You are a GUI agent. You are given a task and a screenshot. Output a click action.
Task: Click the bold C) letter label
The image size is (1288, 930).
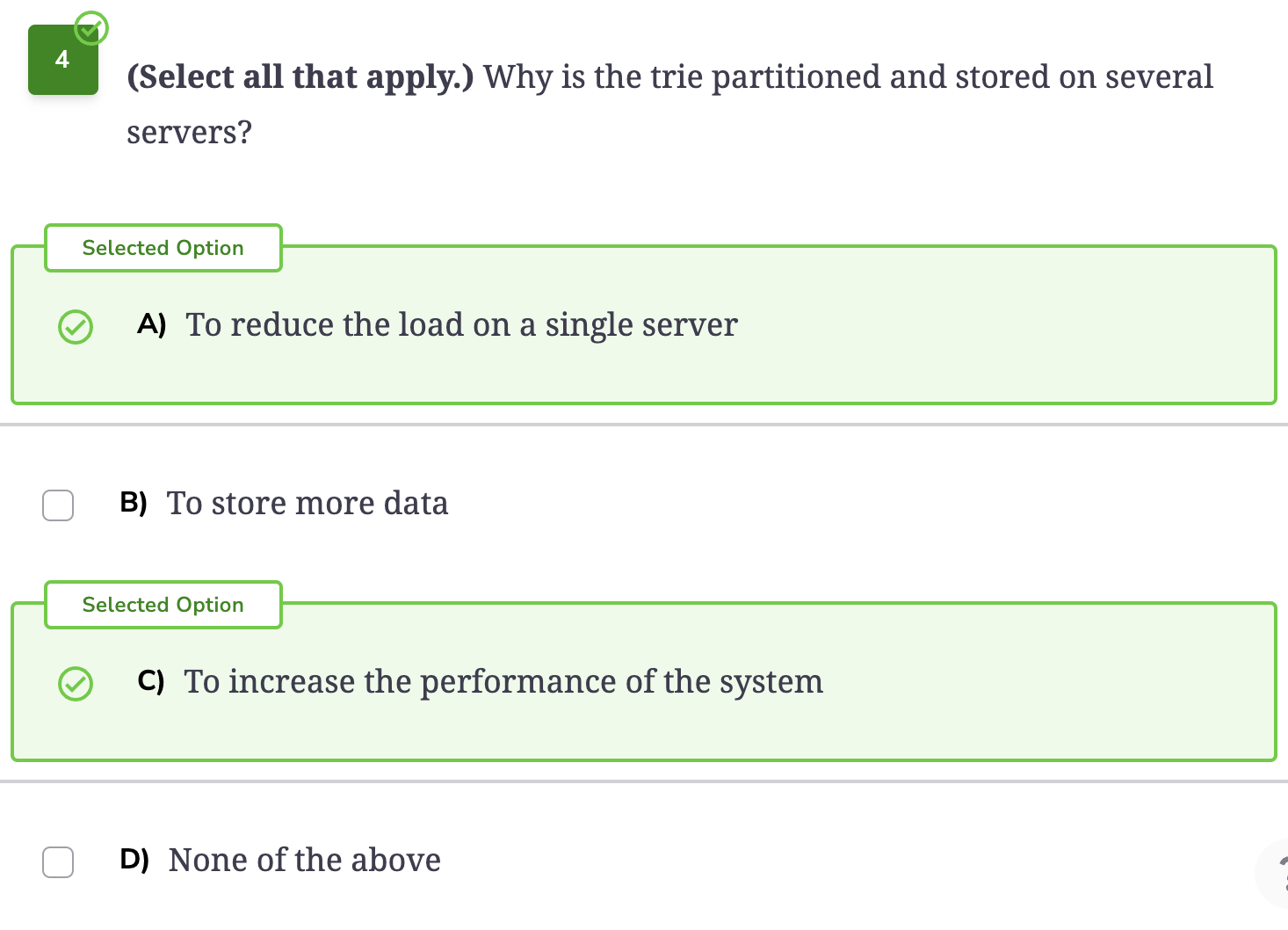click(x=151, y=681)
